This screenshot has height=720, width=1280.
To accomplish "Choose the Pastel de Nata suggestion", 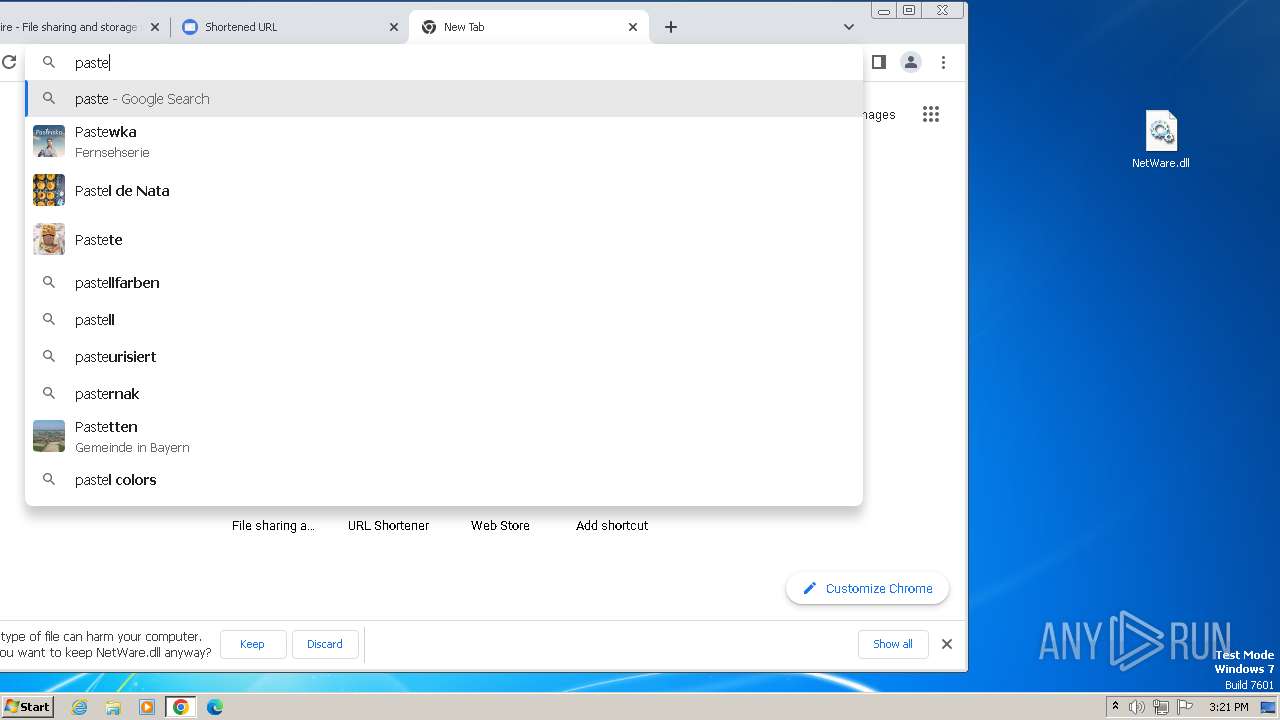I will pos(444,190).
